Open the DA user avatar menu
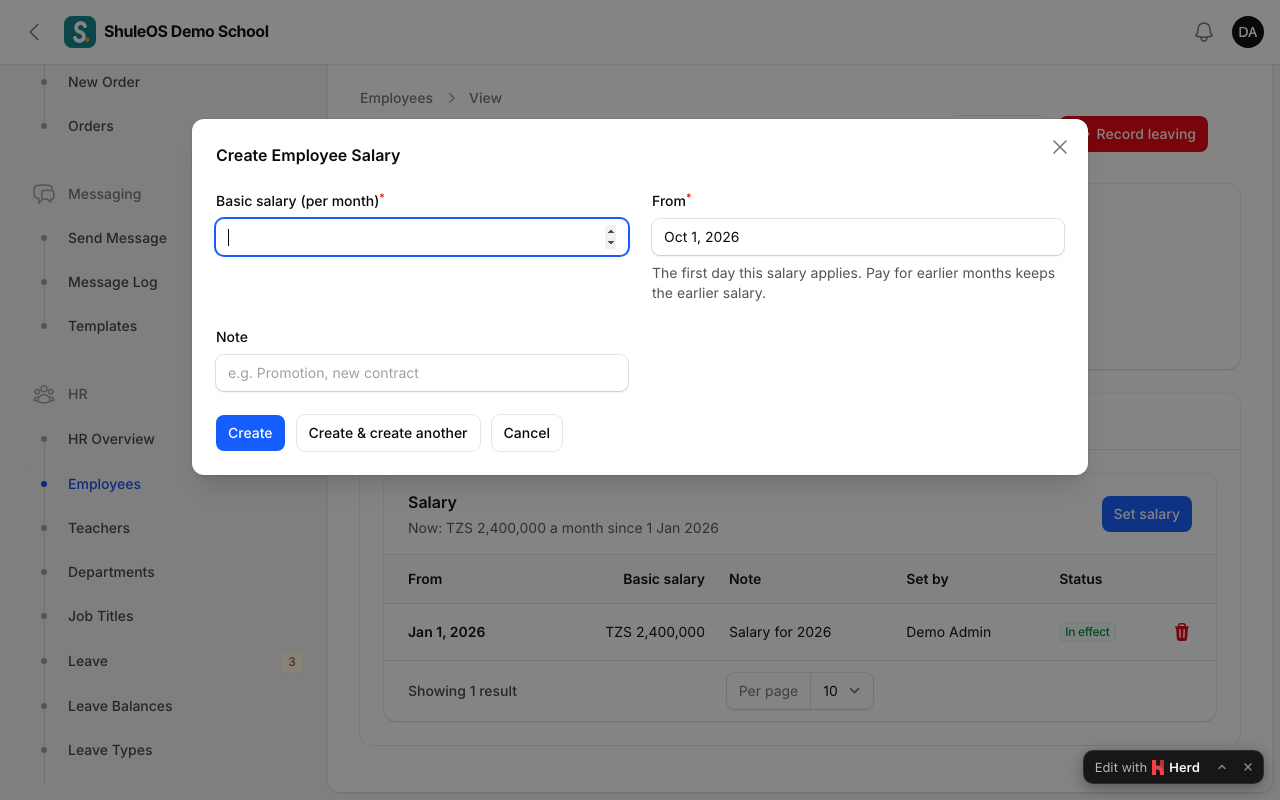This screenshot has height=800, width=1280. pos(1248,32)
